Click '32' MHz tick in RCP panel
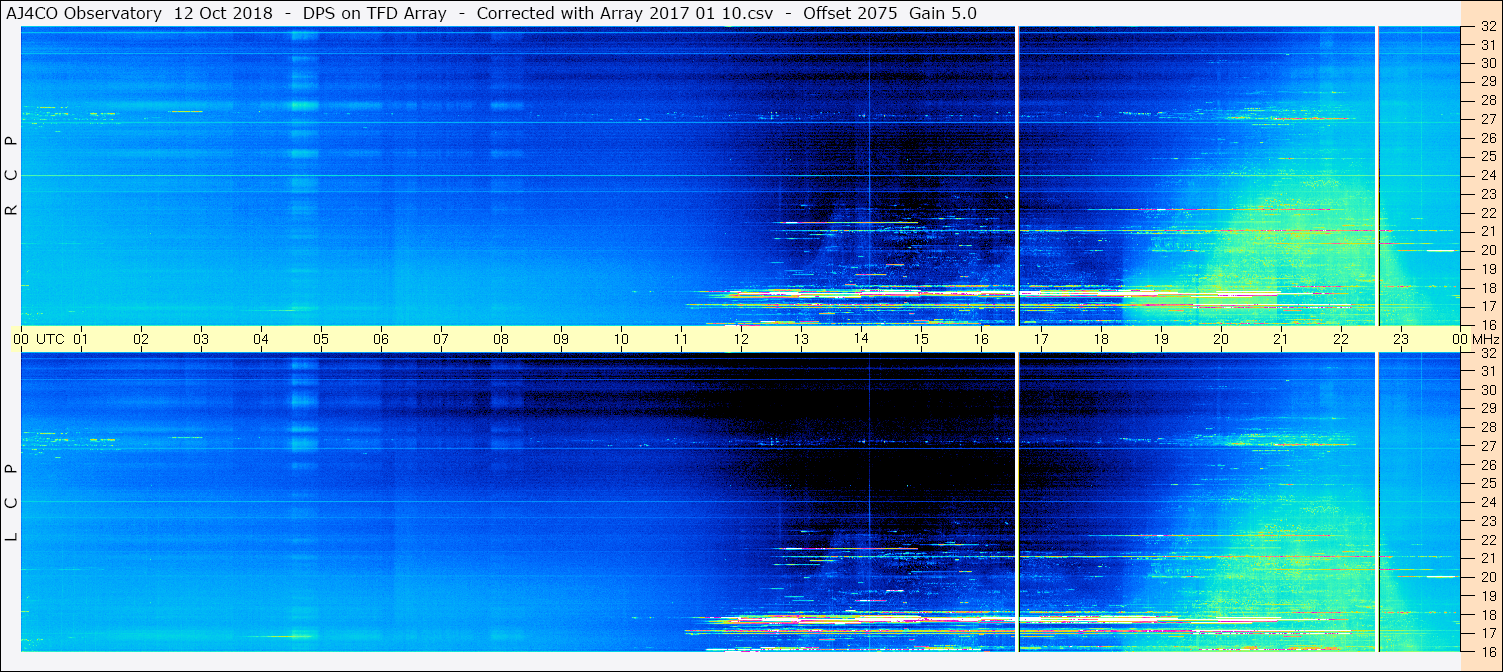The image size is (1503, 672). (x=1488, y=27)
